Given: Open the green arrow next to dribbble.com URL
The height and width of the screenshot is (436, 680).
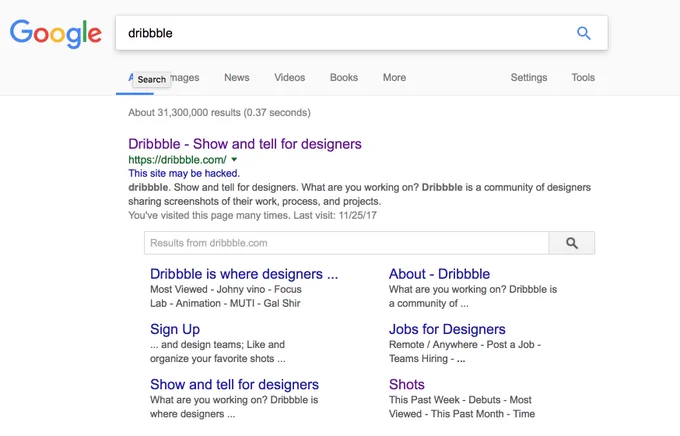Looking at the screenshot, I should pyautogui.click(x=234, y=160).
